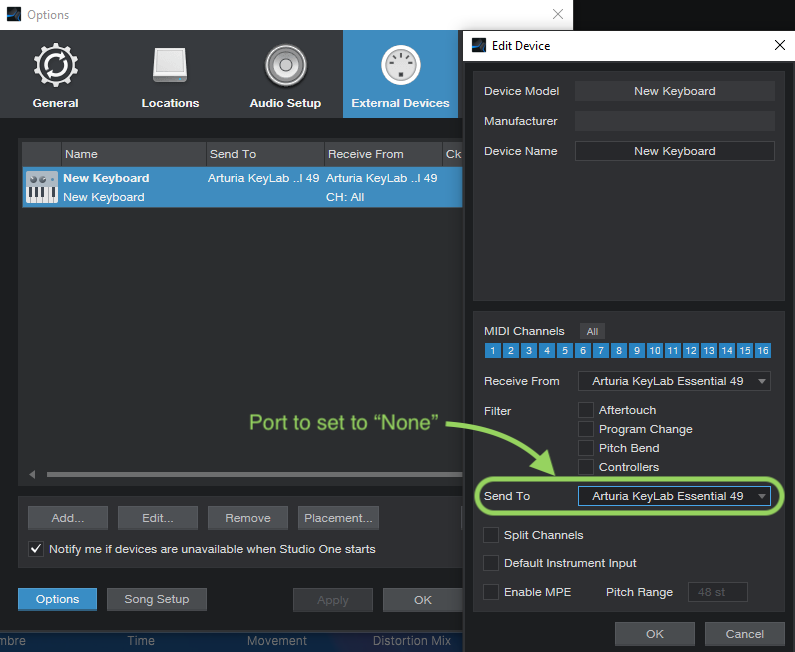
Task: Open the General settings gear icon
Action: pos(56,65)
